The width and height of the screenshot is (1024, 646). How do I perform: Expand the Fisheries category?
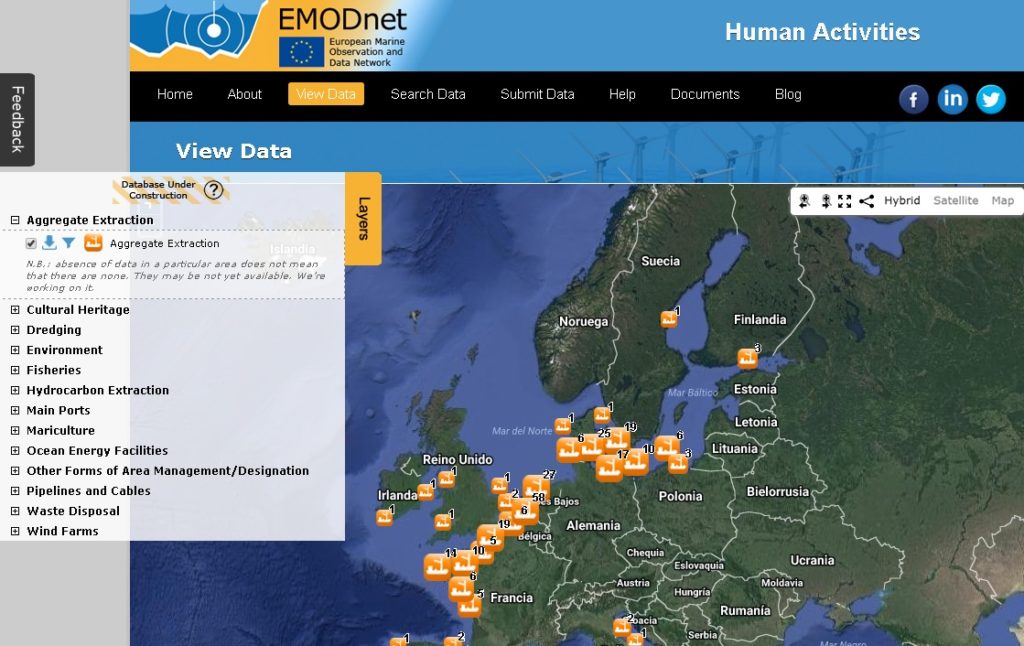(x=14, y=370)
